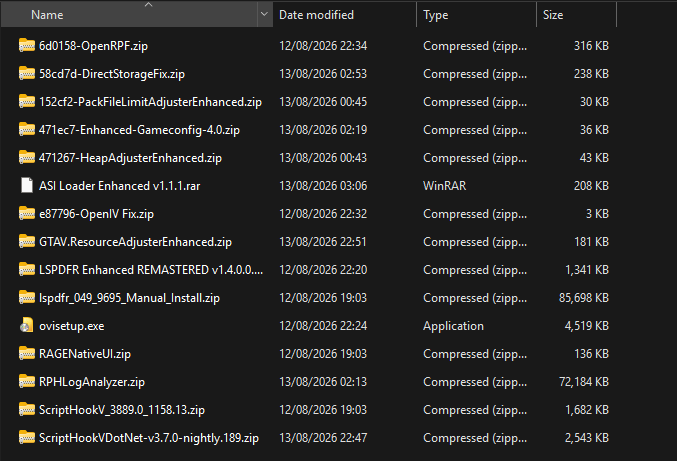Open the Name column filter dropdown arrow
This screenshot has height=461, width=677.
coord(264,14)
